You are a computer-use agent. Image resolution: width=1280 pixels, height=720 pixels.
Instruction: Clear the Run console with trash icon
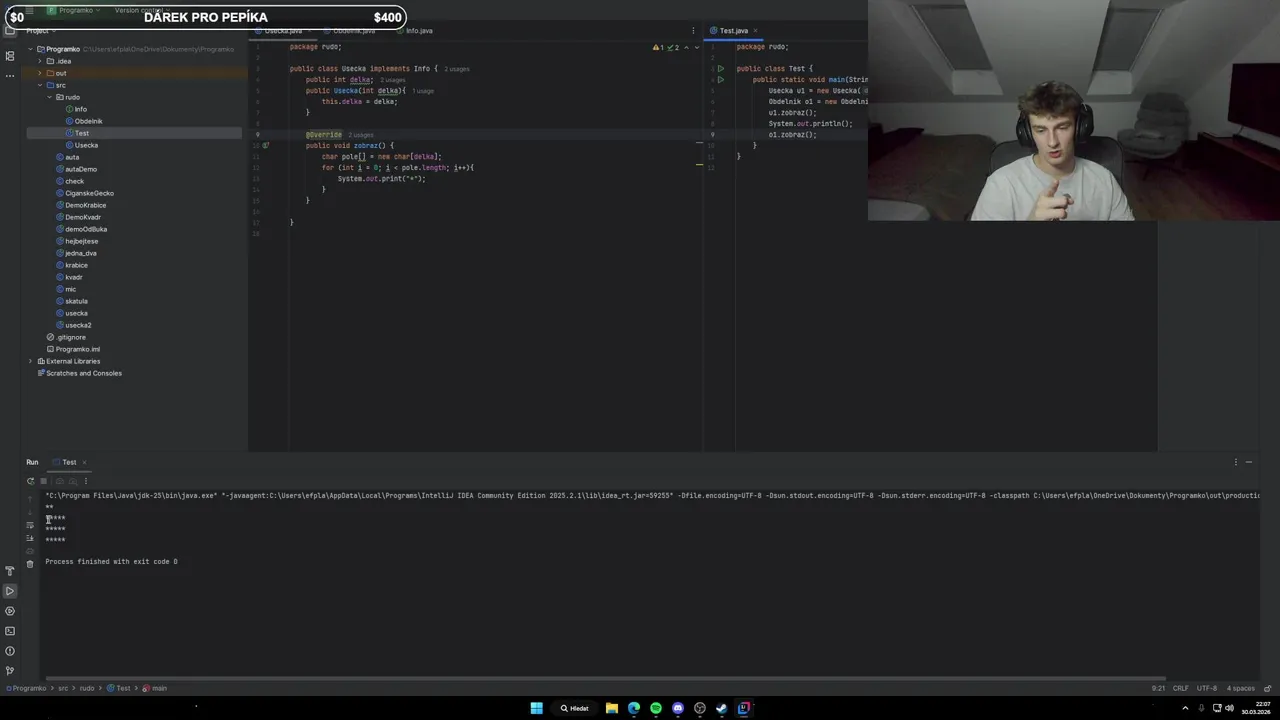pyautogui.click(x=30, y=564)
